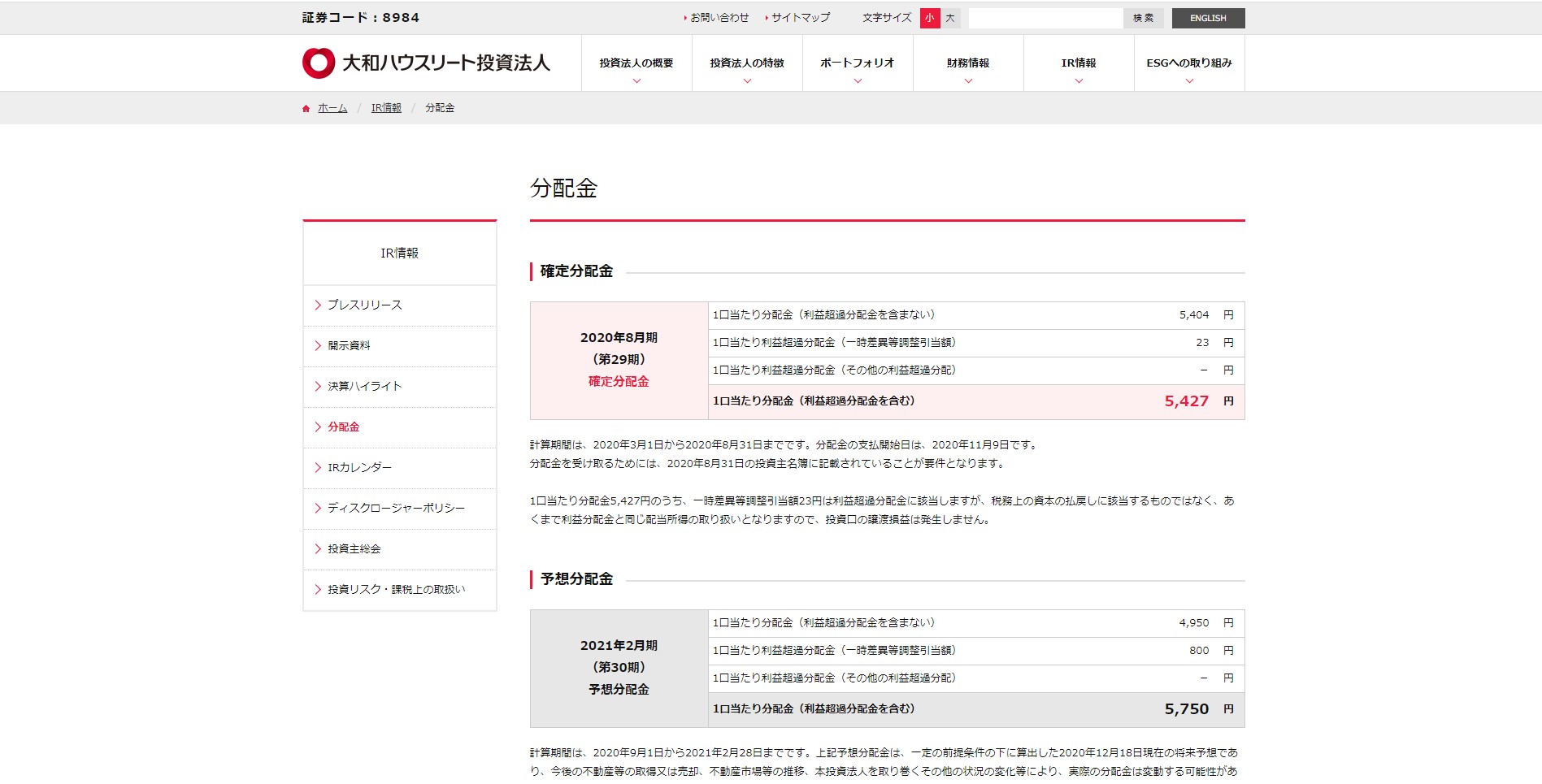The height and width of the screenshot is (784, 1542).
Task: Click the home icon in breadcrumb
Action: pos(306,109)
